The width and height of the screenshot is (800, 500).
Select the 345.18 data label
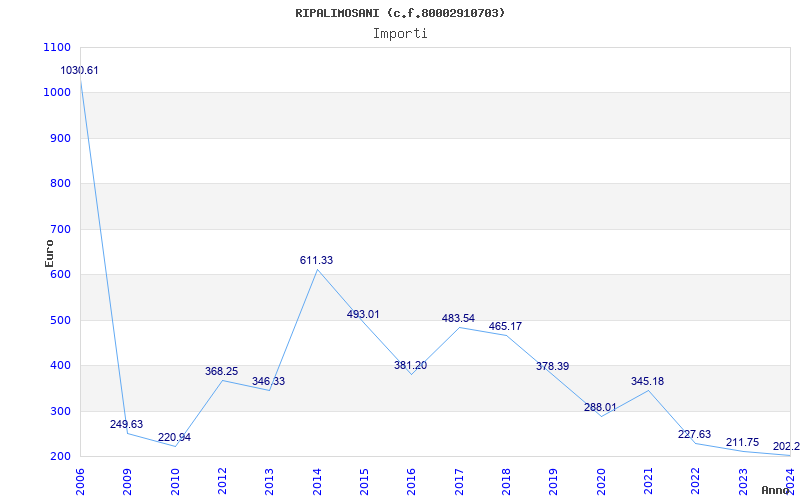(x=647, y=381)
